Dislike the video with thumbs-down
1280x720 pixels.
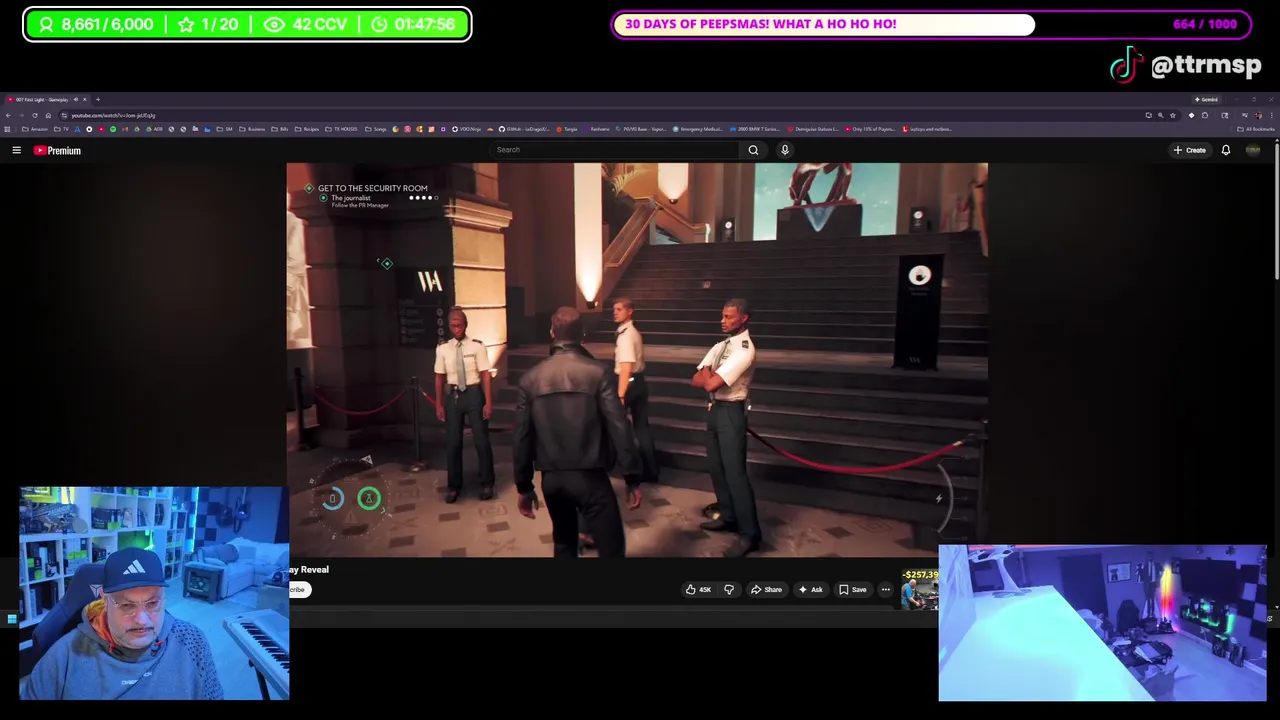pos(728,590)
